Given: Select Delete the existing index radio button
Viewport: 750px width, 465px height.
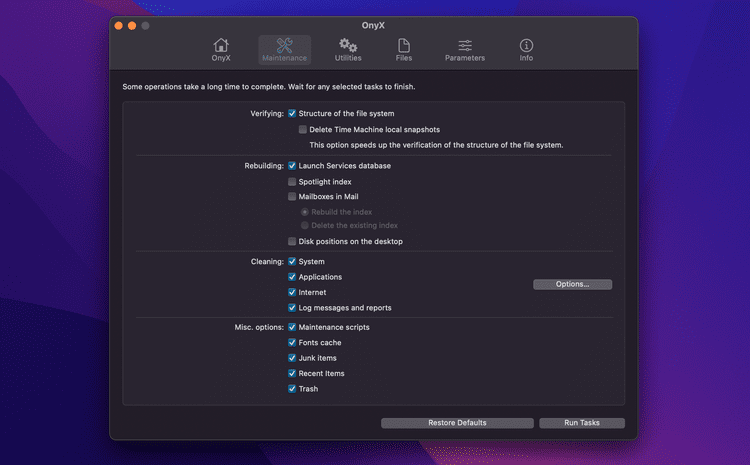Looking at the screenshot, I should click(304, 225).
